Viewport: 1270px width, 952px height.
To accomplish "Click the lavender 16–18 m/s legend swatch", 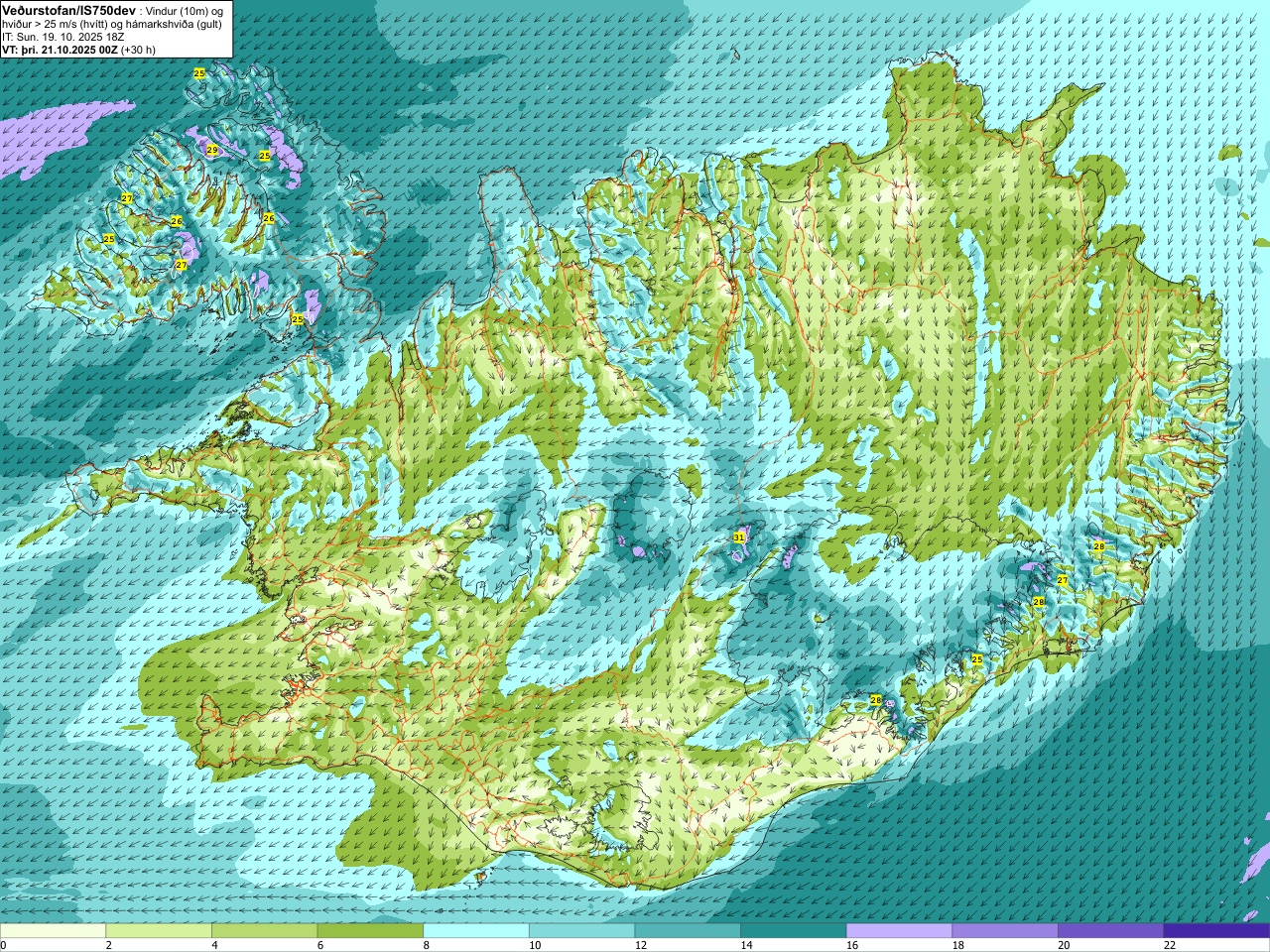I will (899, 931).
